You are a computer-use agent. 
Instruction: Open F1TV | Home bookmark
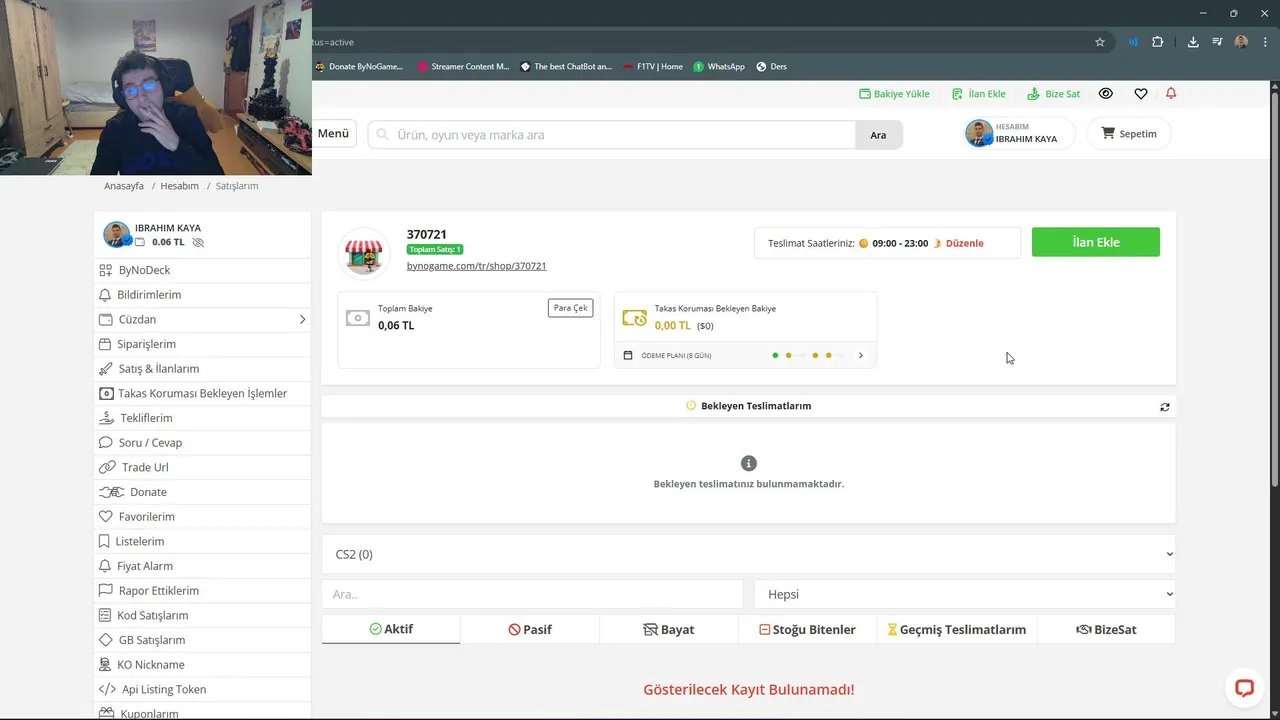[x=652, y=67]
